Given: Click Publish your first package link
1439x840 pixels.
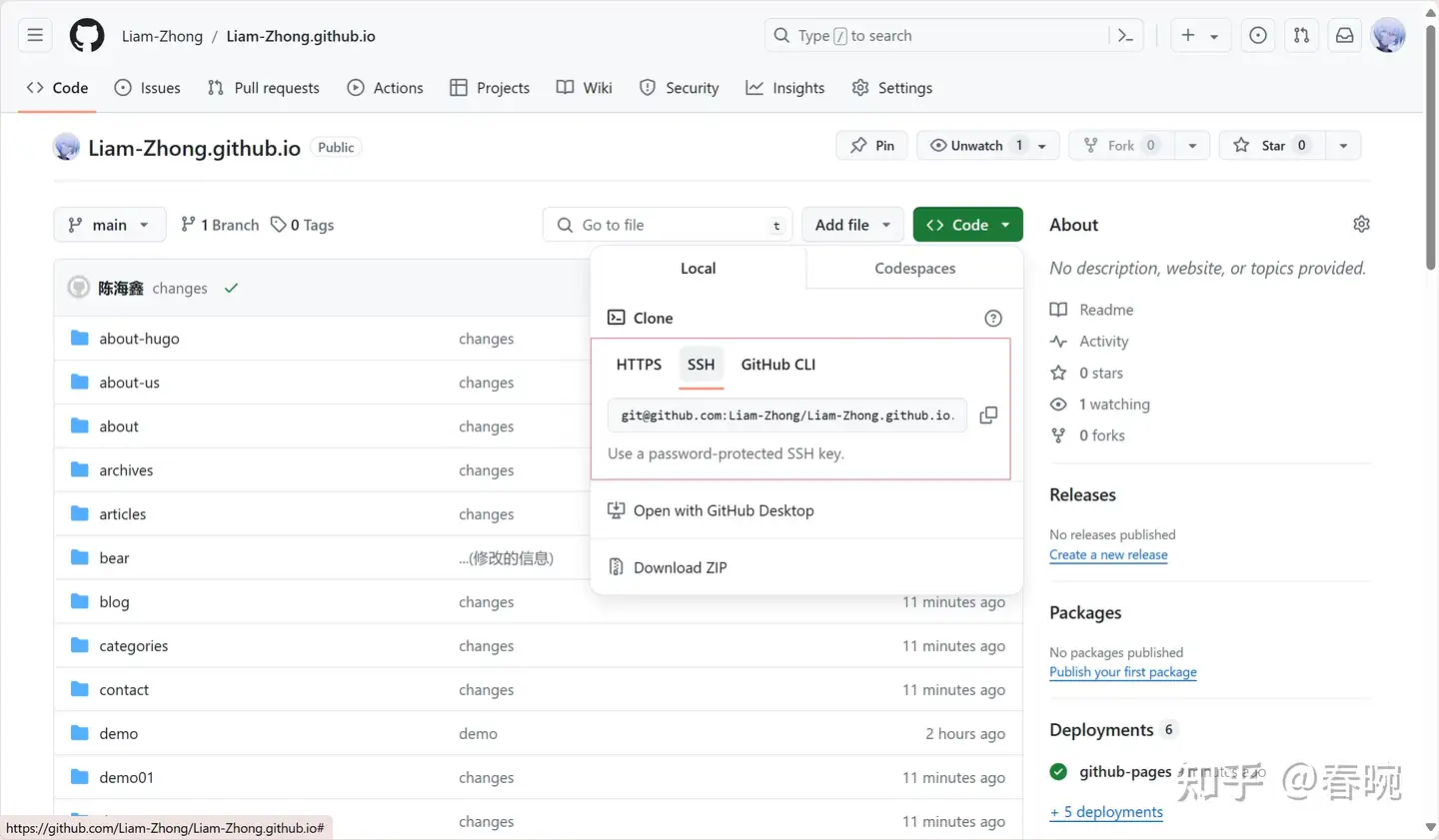Looking at the screenshot, I should pyautogui.click(x=1123, y=673).
